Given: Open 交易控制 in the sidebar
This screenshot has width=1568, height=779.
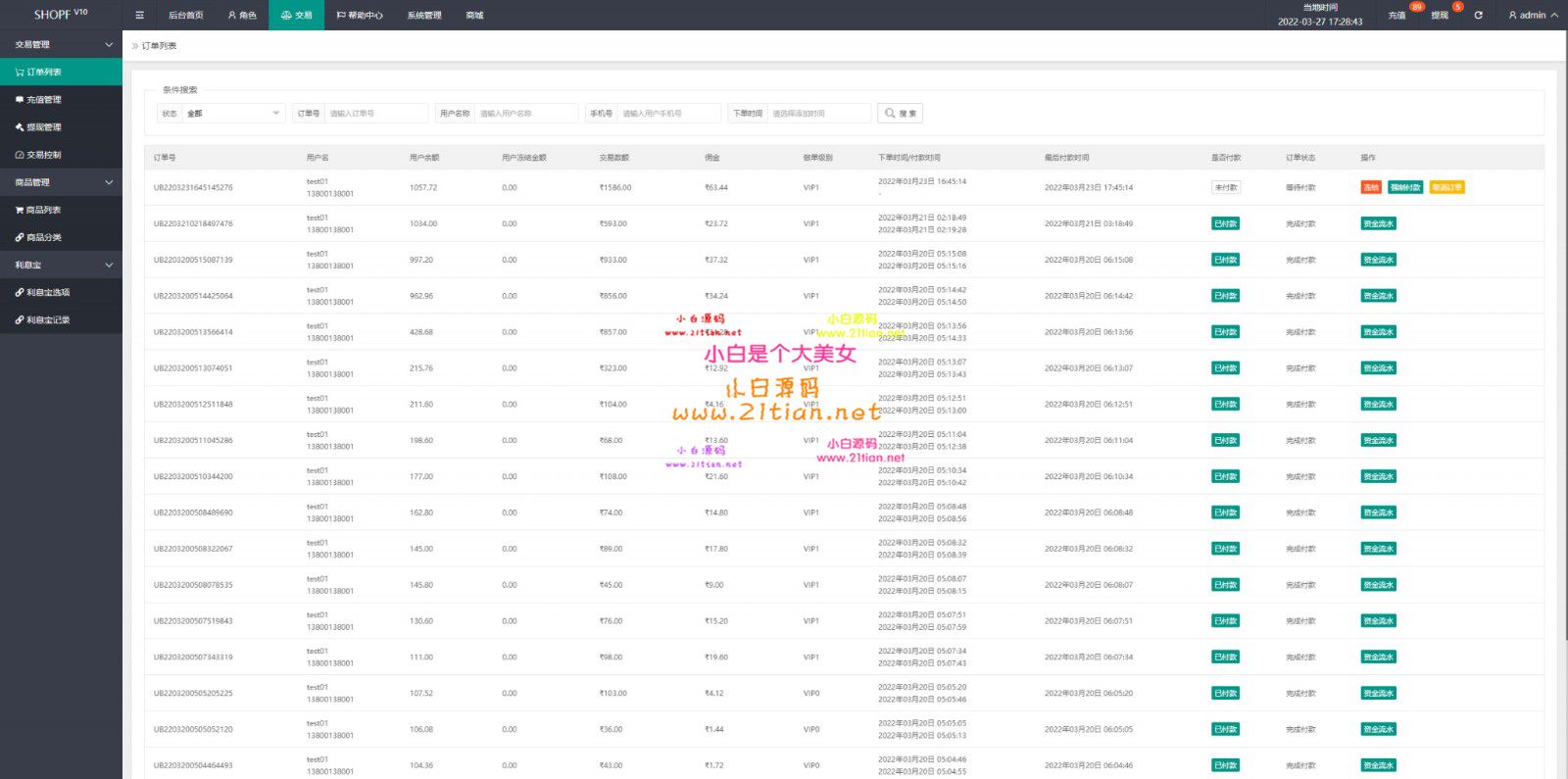Looking at the screenshot, I should coord(61,155).
